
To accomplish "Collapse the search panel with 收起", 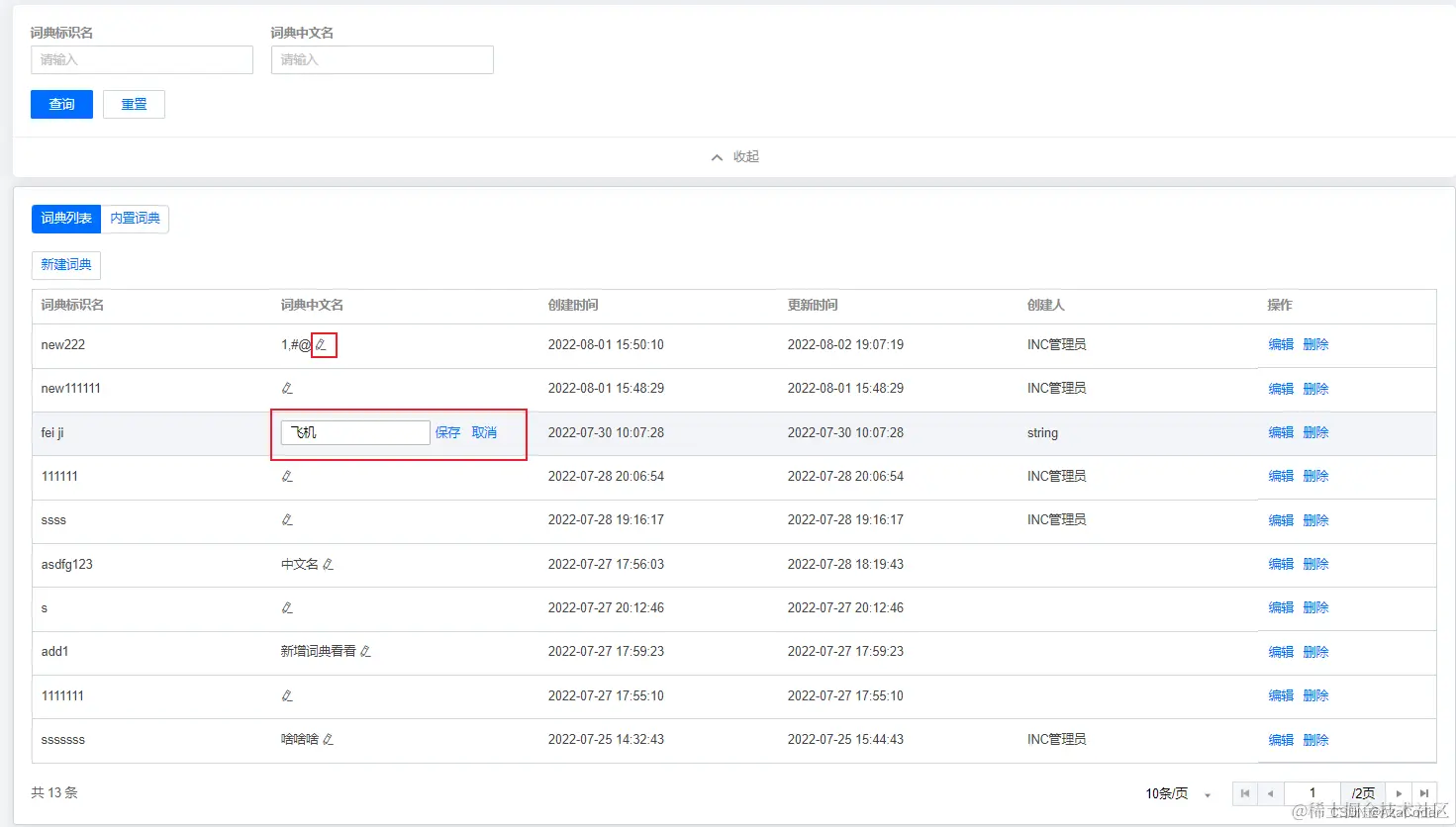I will (734, 157).
